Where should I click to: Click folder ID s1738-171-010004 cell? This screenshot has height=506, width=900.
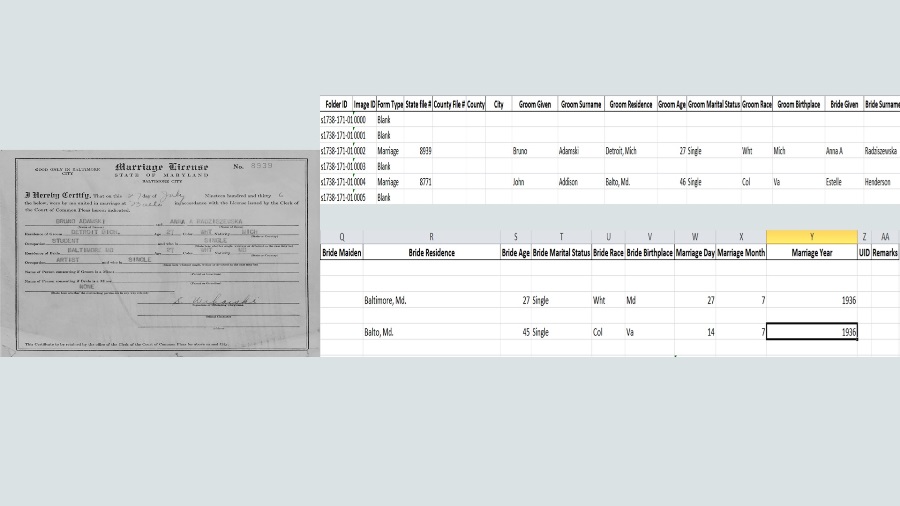tap(342, 183)
